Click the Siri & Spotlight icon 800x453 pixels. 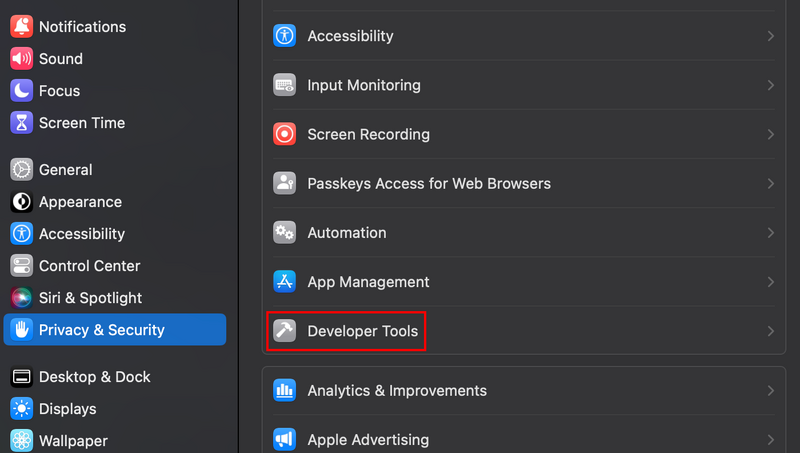click(x=21, y=298)
